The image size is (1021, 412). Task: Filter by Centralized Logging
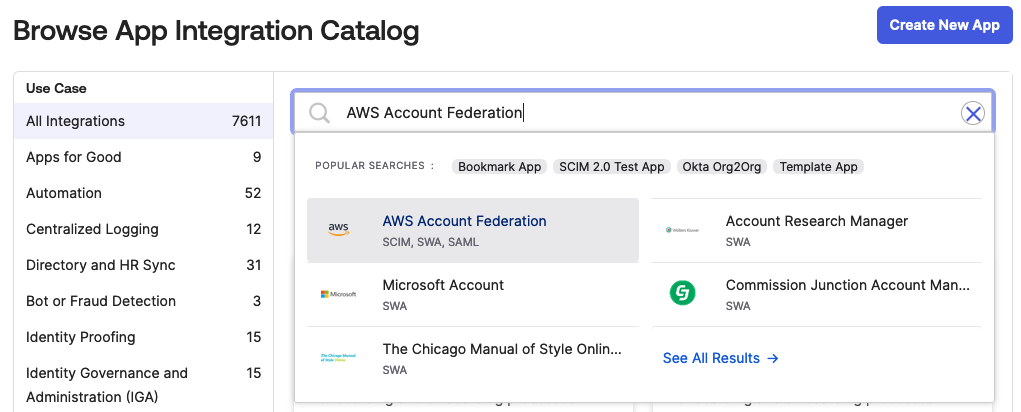click(x=92, y=229)
